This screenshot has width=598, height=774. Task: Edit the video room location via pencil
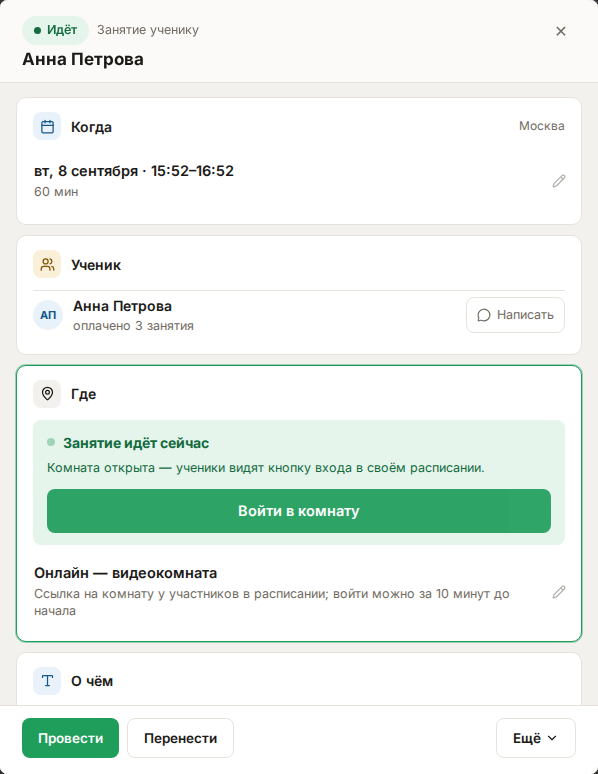[x=558, y=592]
